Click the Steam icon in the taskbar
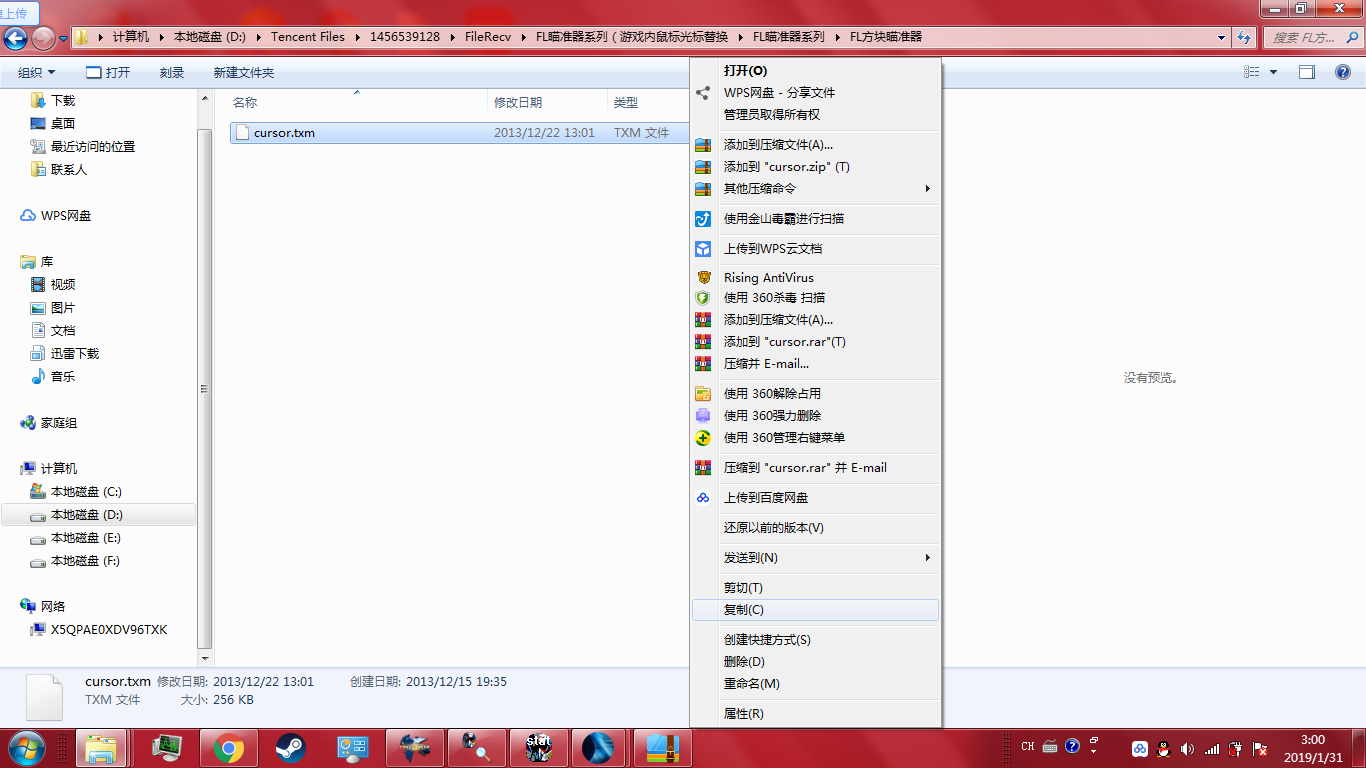The height and width of the screenshot is (768, 1366). [x=291, y=748]
